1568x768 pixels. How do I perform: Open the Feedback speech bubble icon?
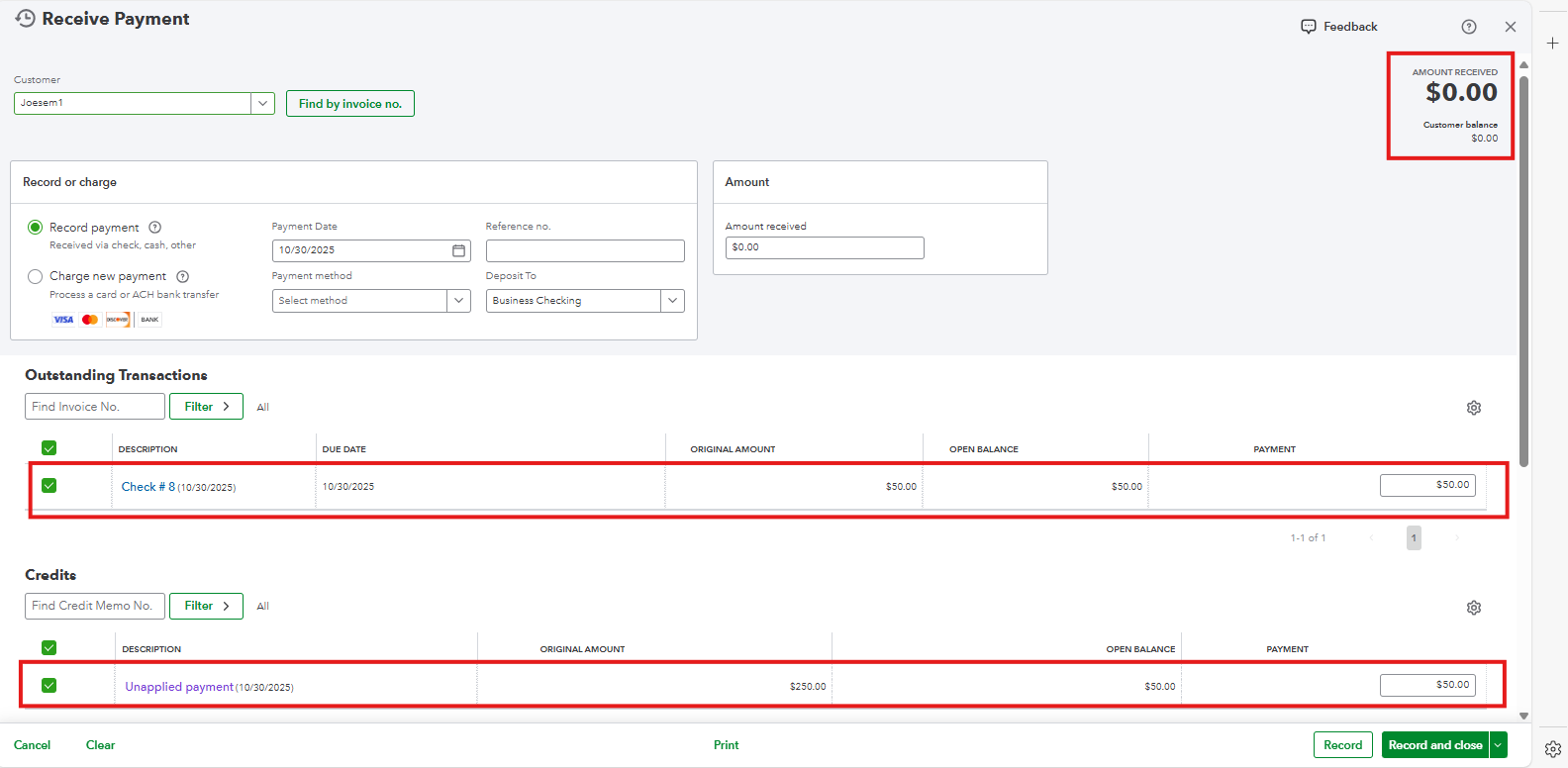[x=1309, y=27]
